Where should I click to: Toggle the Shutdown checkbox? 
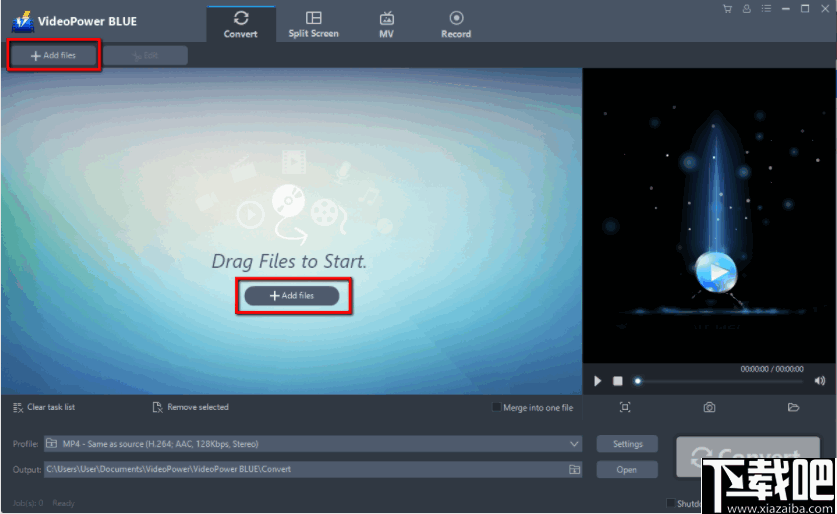[x=671, y=503]
